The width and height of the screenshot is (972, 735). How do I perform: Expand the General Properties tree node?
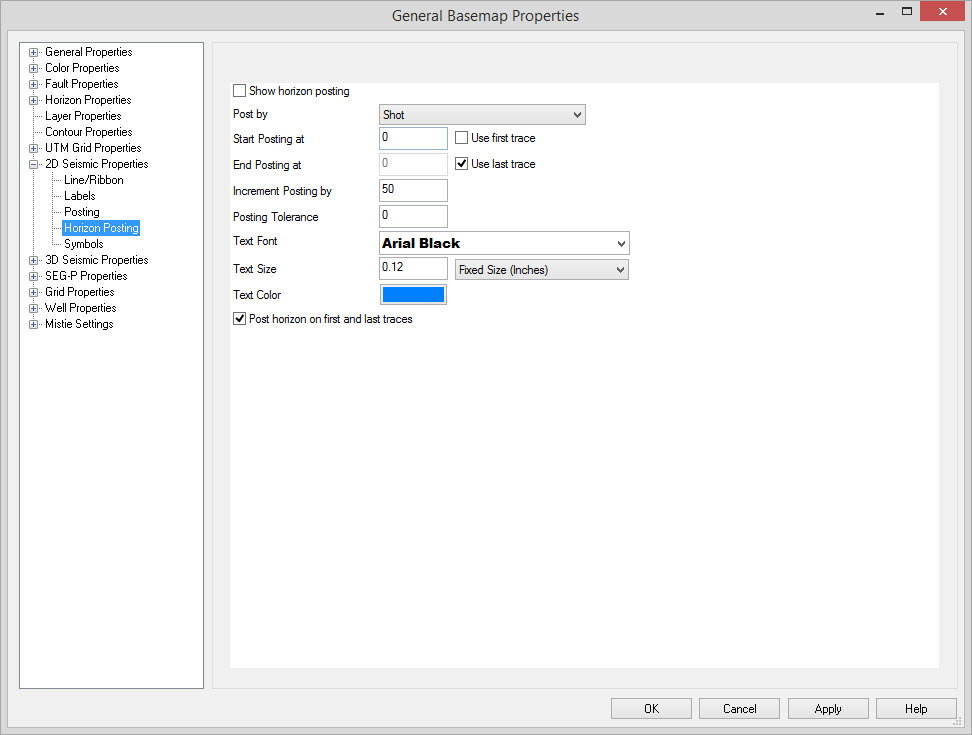[34, 52]
